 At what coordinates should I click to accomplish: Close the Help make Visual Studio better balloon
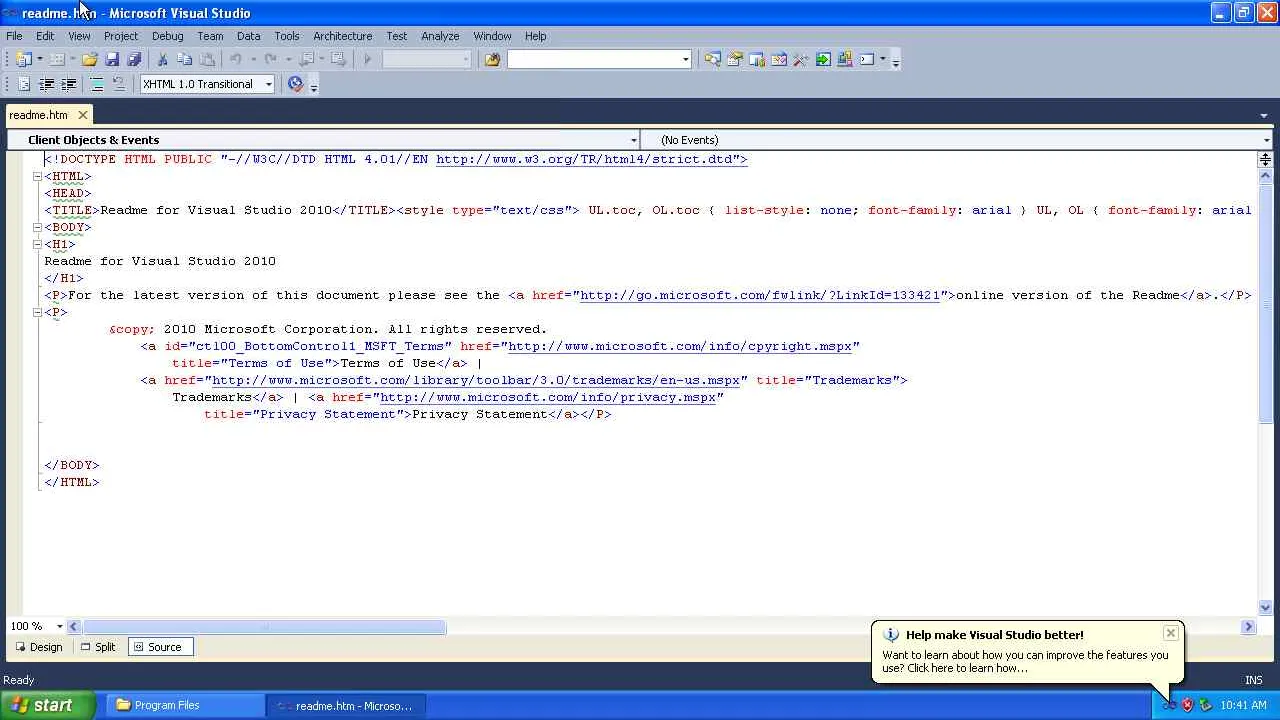click(x=1171, y=633)
